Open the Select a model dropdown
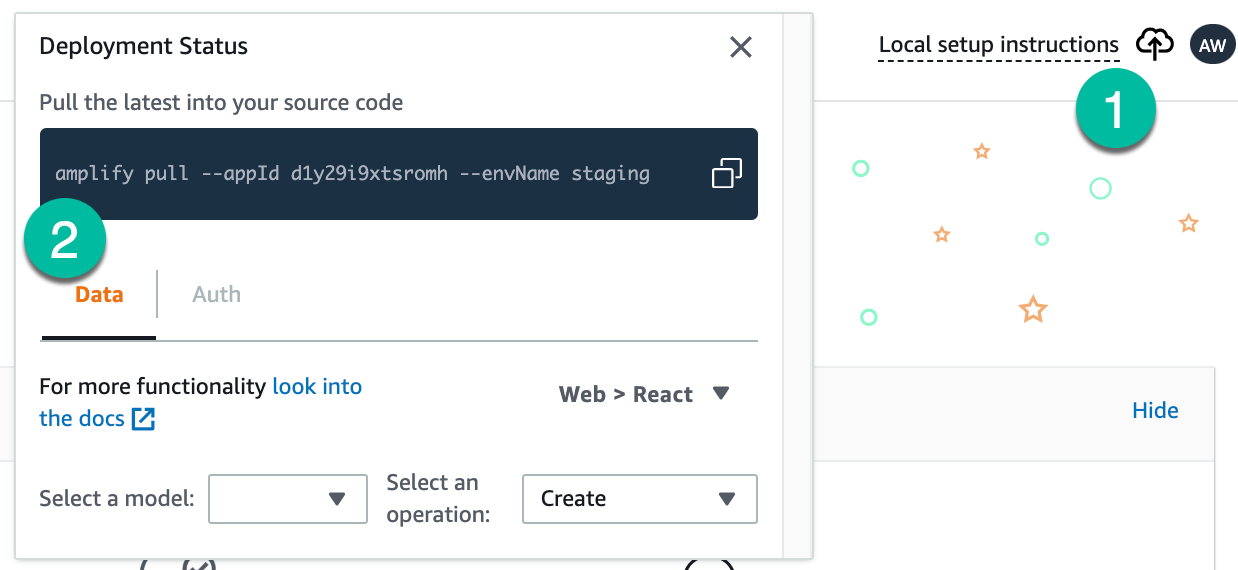The image size is (1238, 570). [x=287, y=498]
